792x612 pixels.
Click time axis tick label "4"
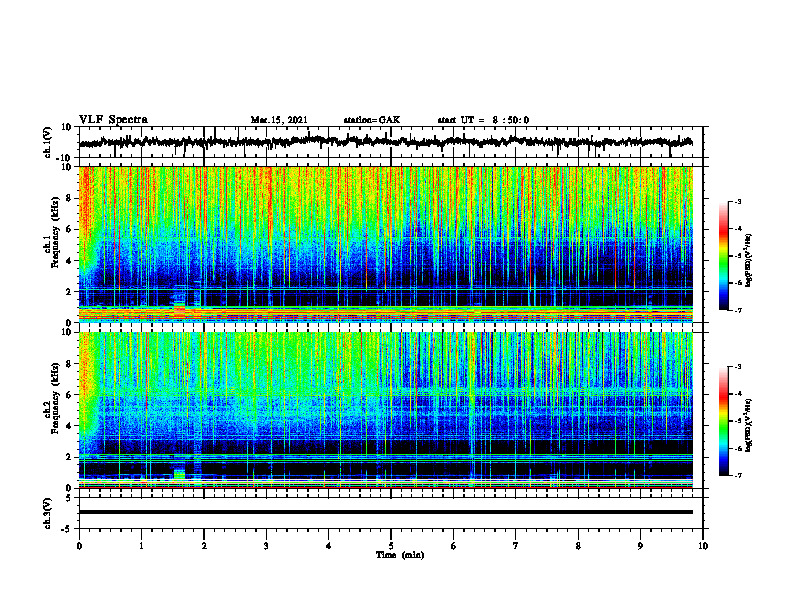[328, 546]
